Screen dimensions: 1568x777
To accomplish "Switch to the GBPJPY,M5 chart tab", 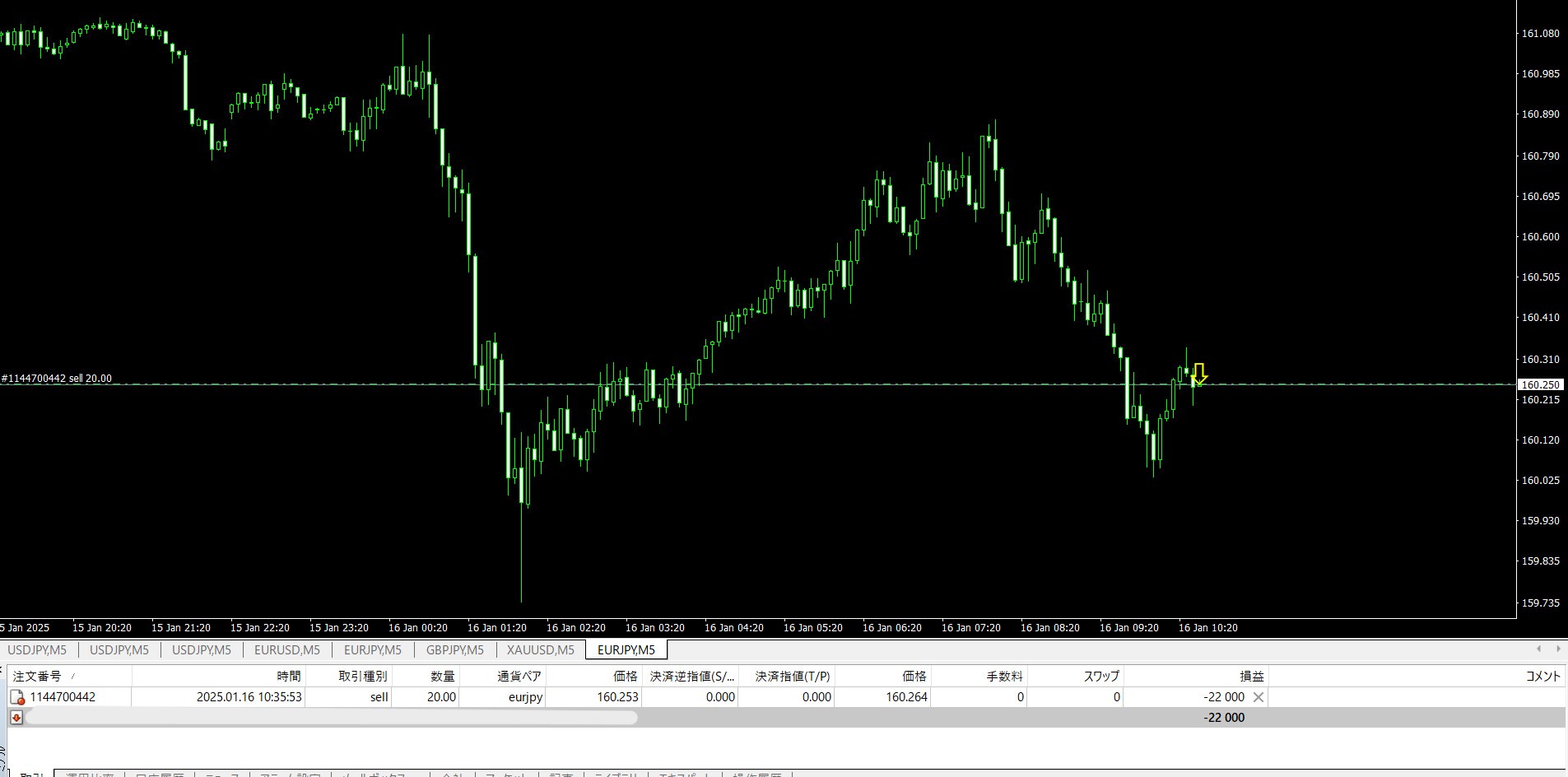I will pos(454,650).
